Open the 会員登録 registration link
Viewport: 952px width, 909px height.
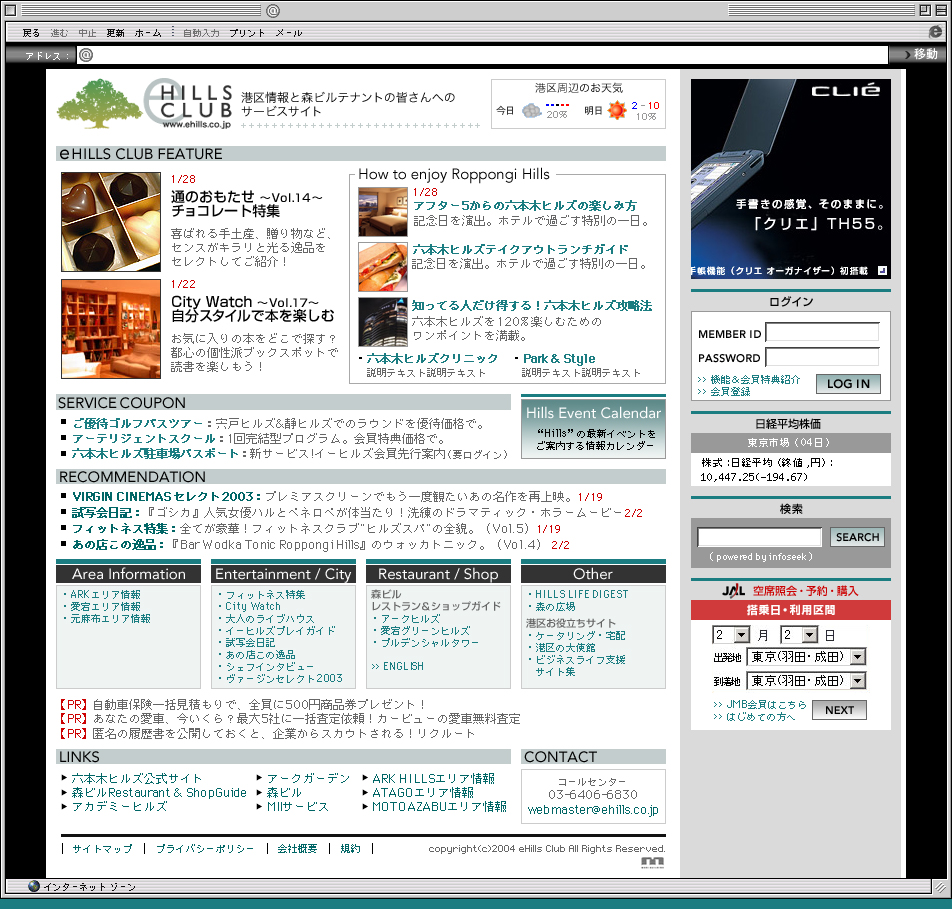click(730, 392)
